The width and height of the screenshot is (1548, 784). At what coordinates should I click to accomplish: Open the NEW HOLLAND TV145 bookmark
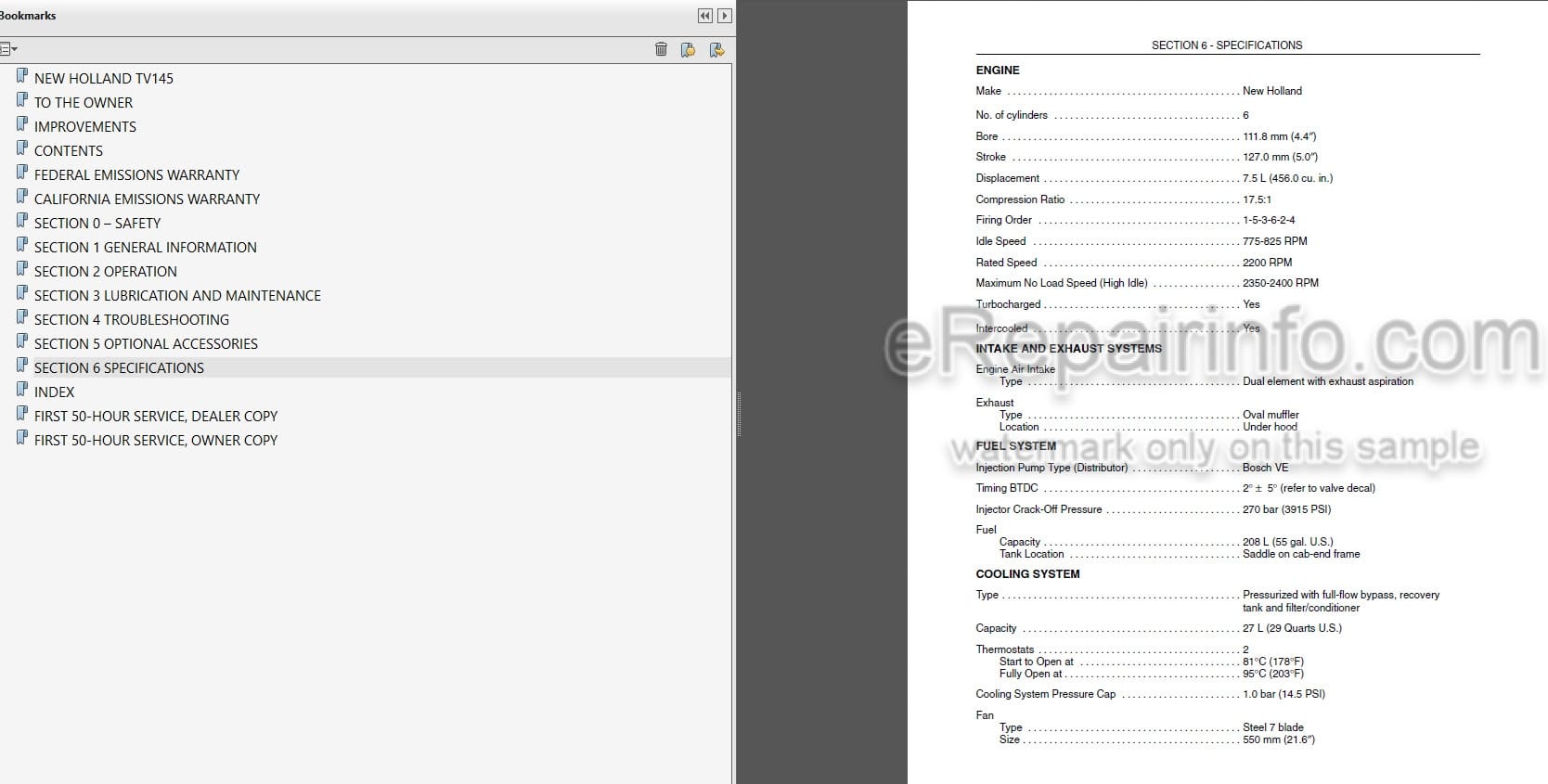tap(104, 79)
